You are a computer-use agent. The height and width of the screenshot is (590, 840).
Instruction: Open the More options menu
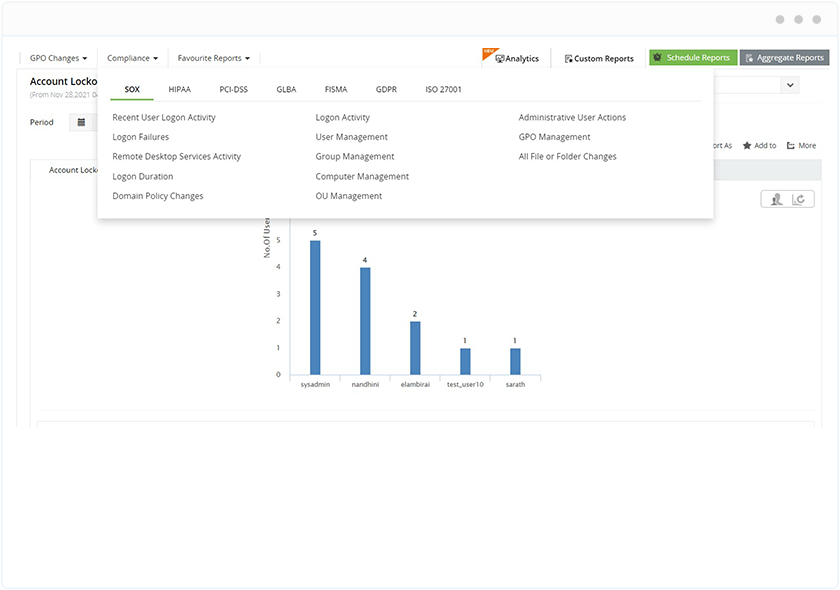pyautogui.click(x=801, y=145)
